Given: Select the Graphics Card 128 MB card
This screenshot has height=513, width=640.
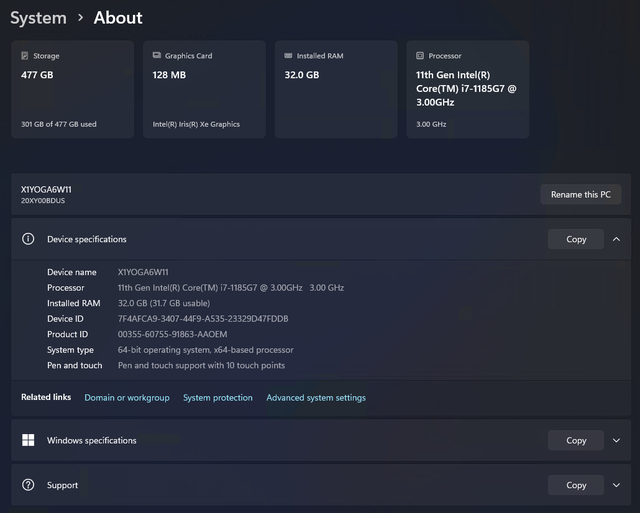Looking at the screenshot, I should click(x=204, y=90).
